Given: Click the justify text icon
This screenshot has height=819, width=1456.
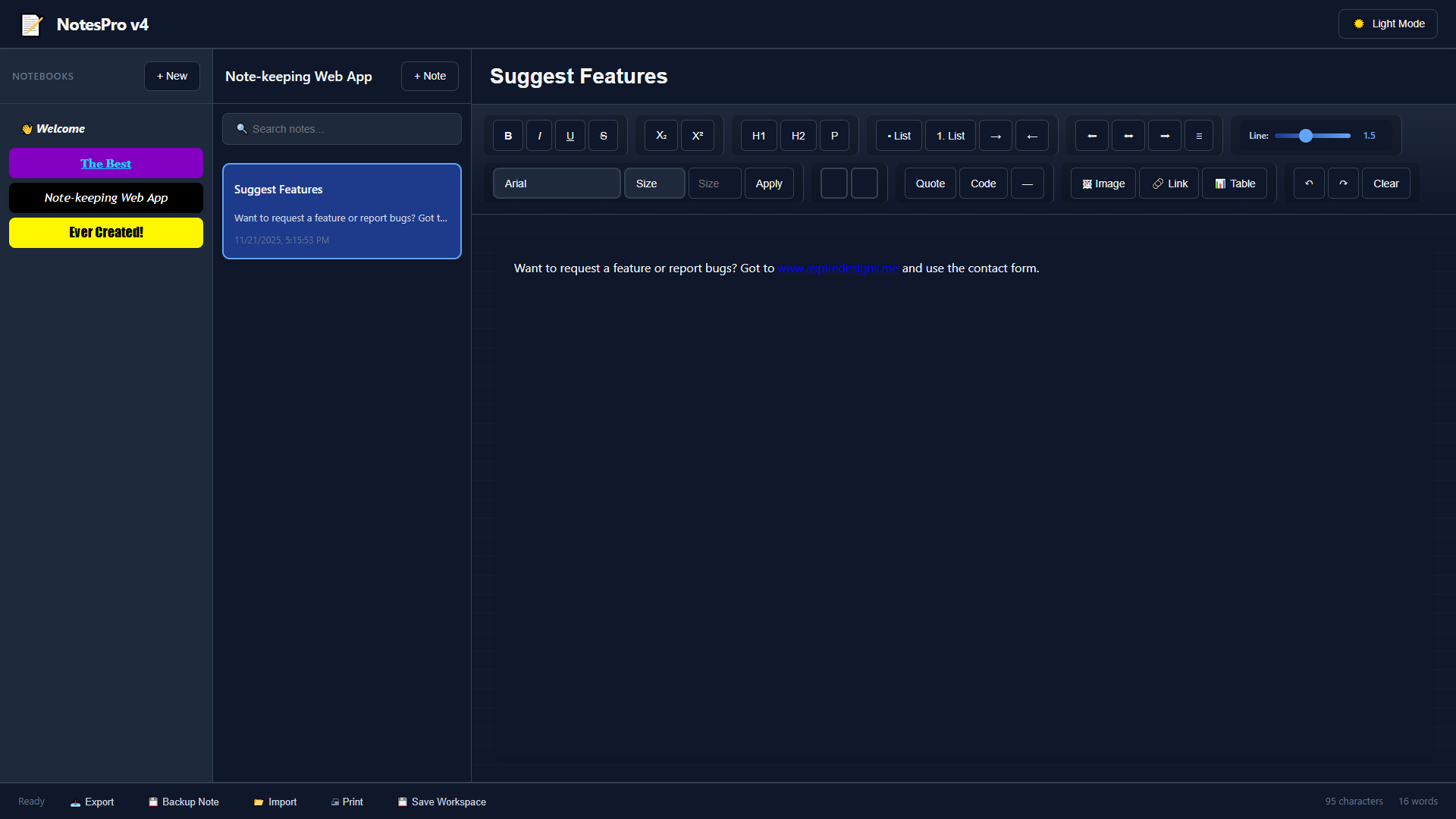Looking at the screenshot, I should pos(1199,136).
